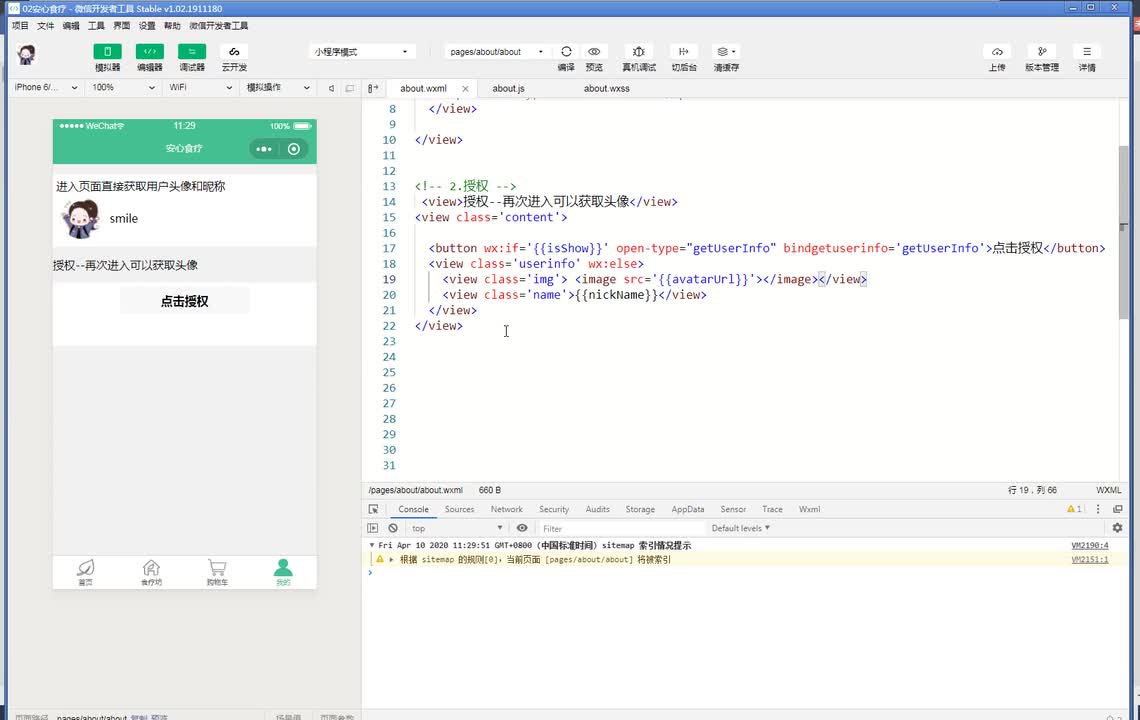Click the compile (编译) refresh icon

click(566, 52)
